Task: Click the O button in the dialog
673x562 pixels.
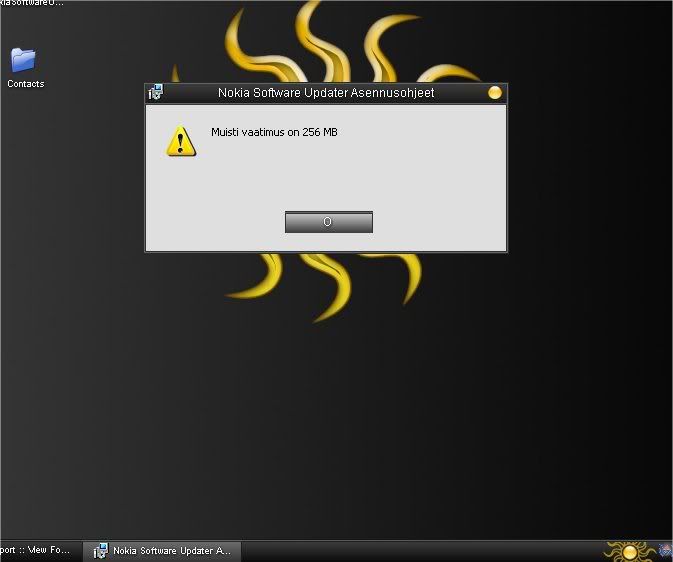Action: coord(329,222)
